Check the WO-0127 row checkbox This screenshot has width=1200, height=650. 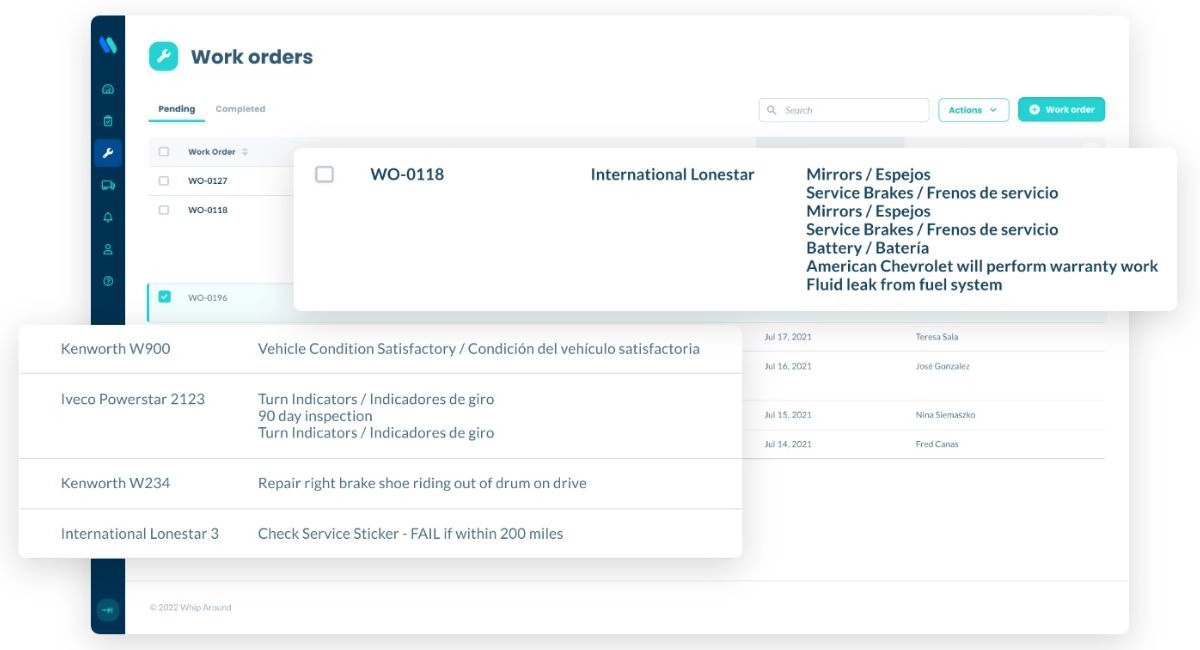coord(164,181)
